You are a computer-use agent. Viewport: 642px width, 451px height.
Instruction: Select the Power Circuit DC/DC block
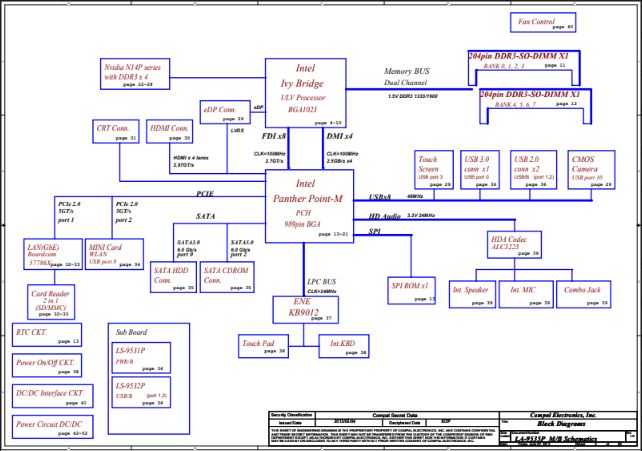[52, 427]
